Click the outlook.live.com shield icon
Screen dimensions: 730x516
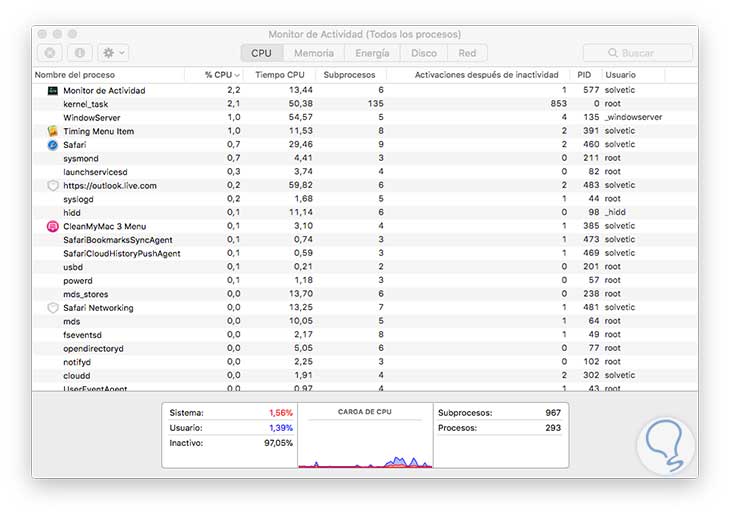pos(53,185)
